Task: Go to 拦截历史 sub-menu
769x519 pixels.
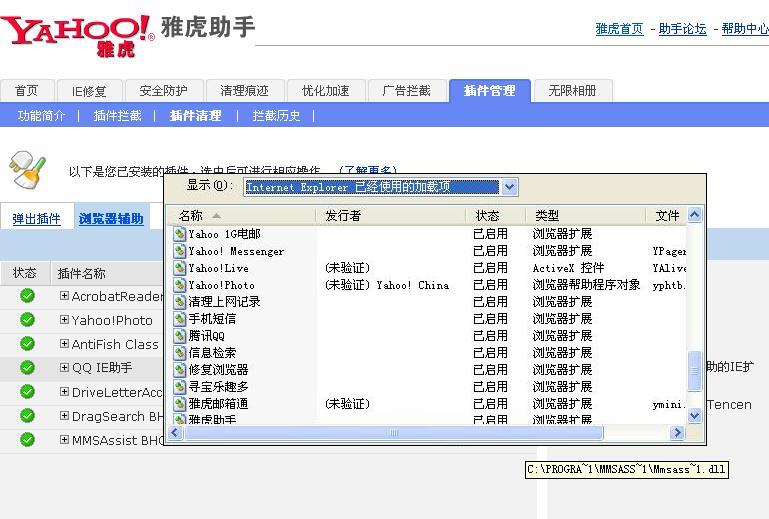Action: click(276, 116)
